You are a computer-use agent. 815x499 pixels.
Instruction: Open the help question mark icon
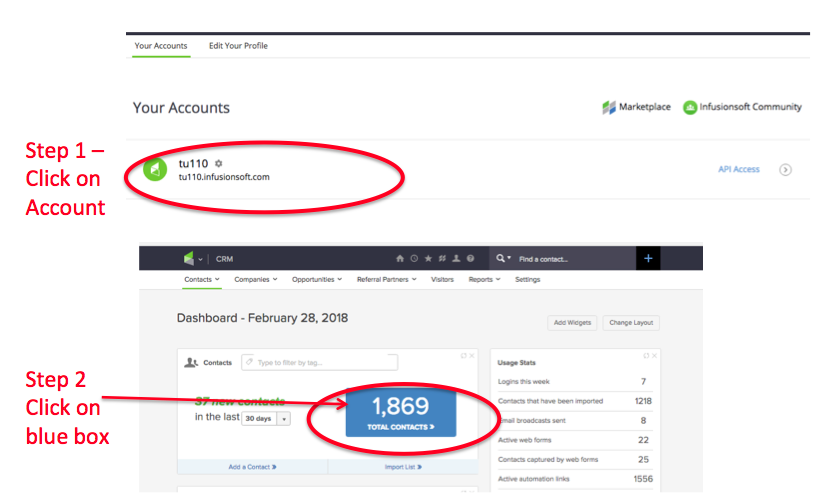click(x=470, y=258)
